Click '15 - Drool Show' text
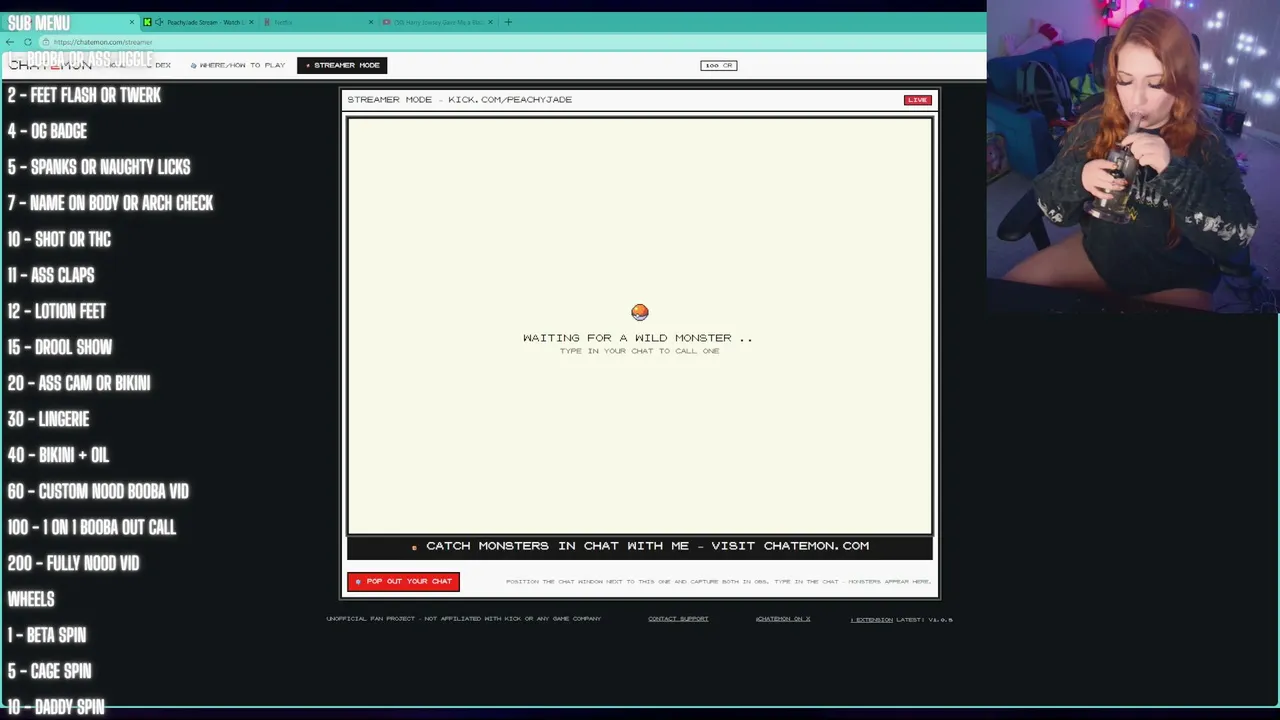 click(60, 347)
